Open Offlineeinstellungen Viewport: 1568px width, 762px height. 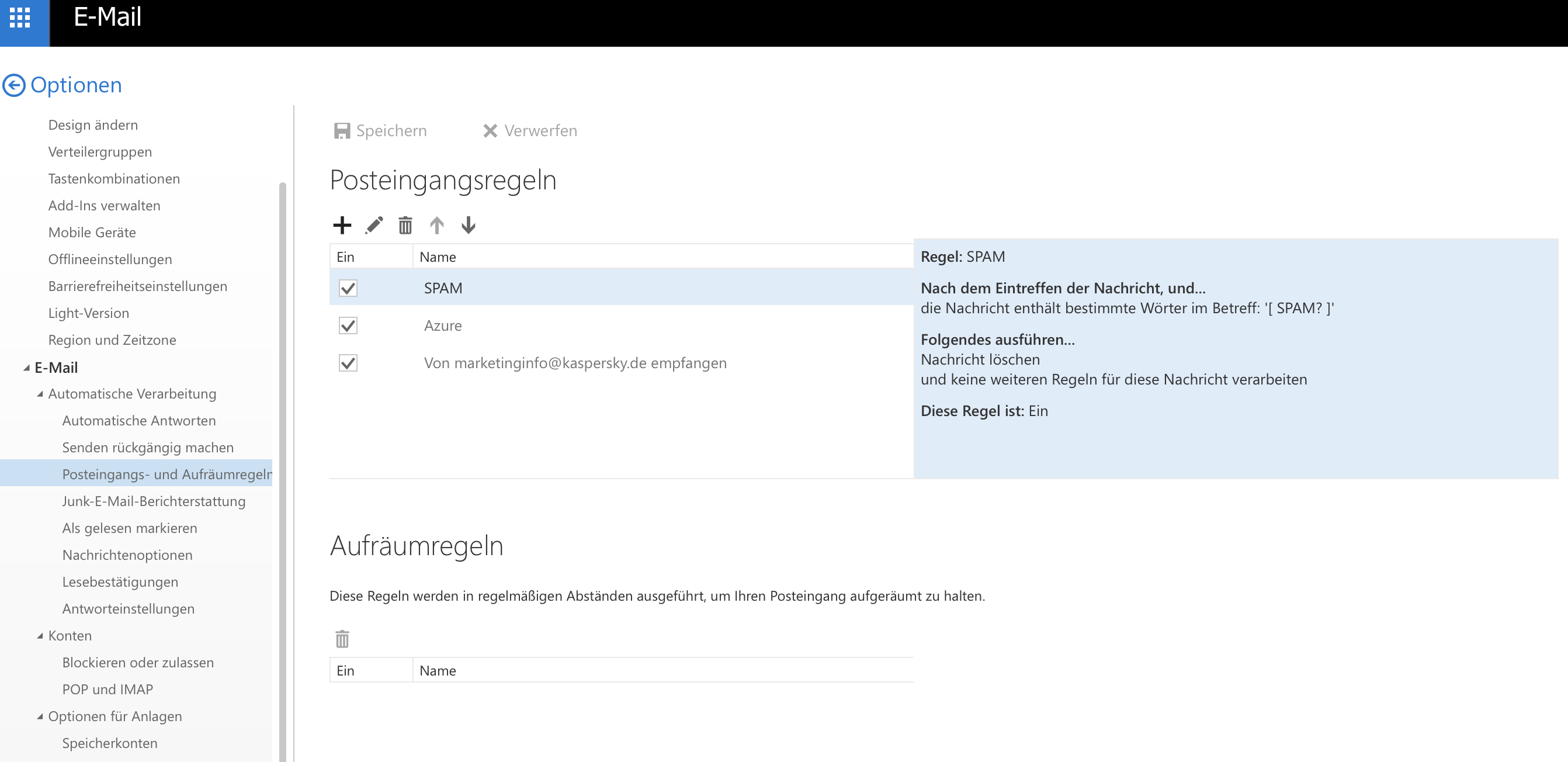tap(110, 259)
